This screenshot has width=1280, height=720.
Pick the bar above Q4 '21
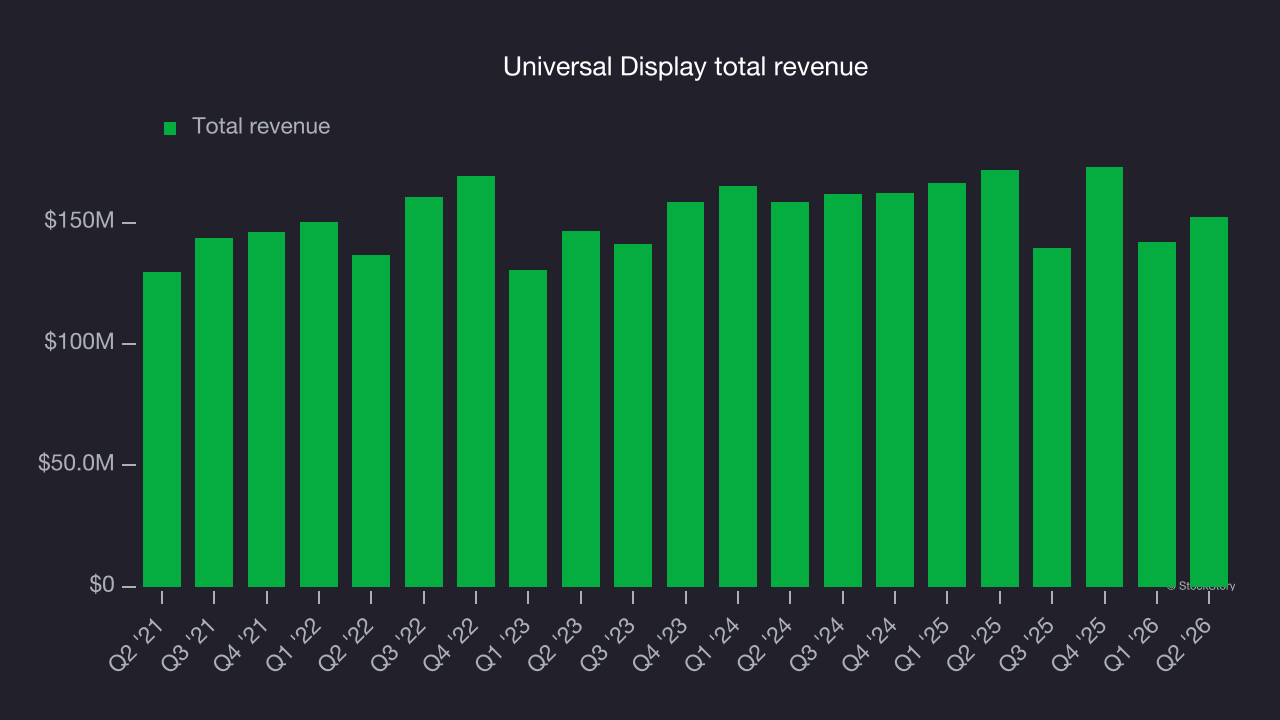pos(267,409)
